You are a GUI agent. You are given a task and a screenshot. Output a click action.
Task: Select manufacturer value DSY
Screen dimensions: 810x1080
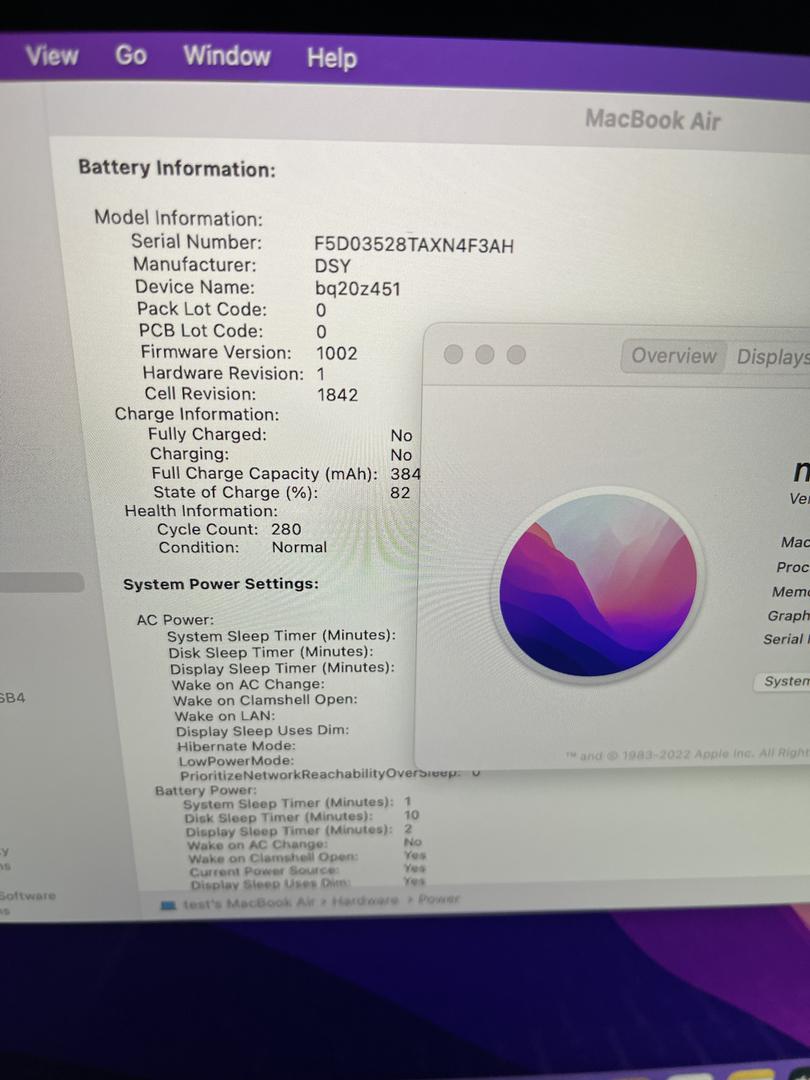pos(333,267)
